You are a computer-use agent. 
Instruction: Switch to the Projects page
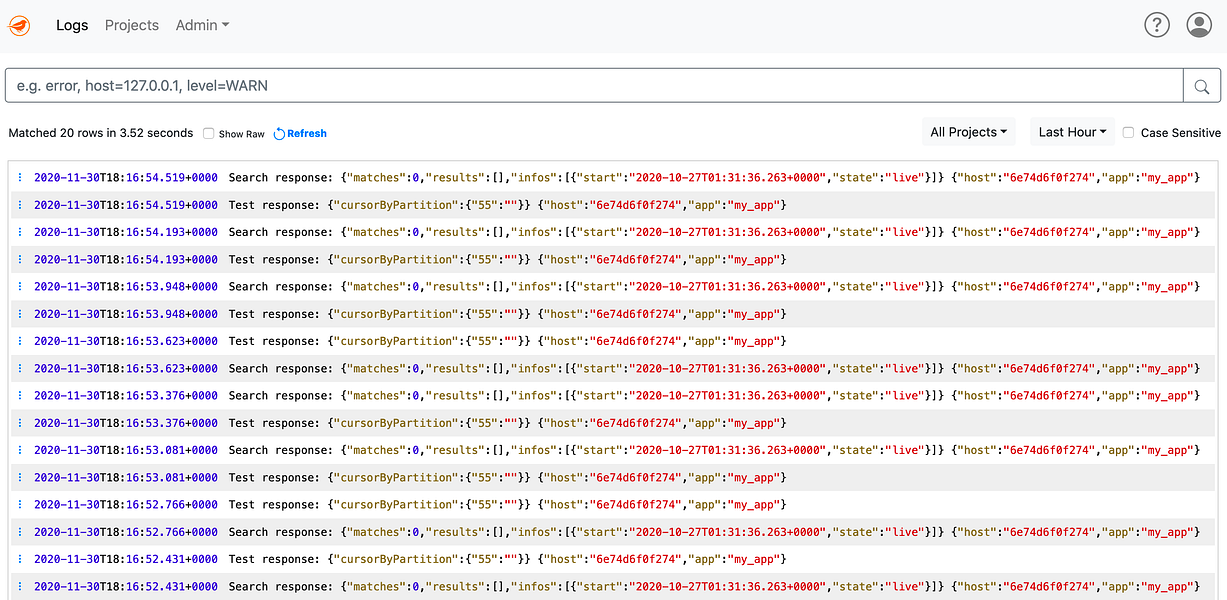(132, 25)
